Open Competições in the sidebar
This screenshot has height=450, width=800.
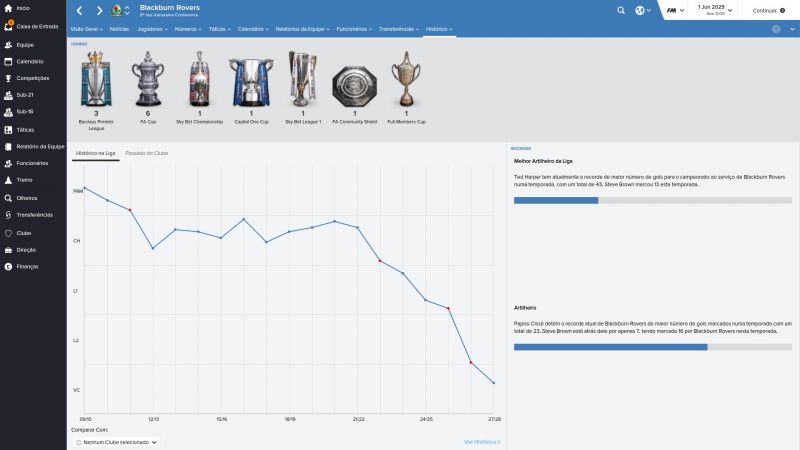click(x=32, y=77)
